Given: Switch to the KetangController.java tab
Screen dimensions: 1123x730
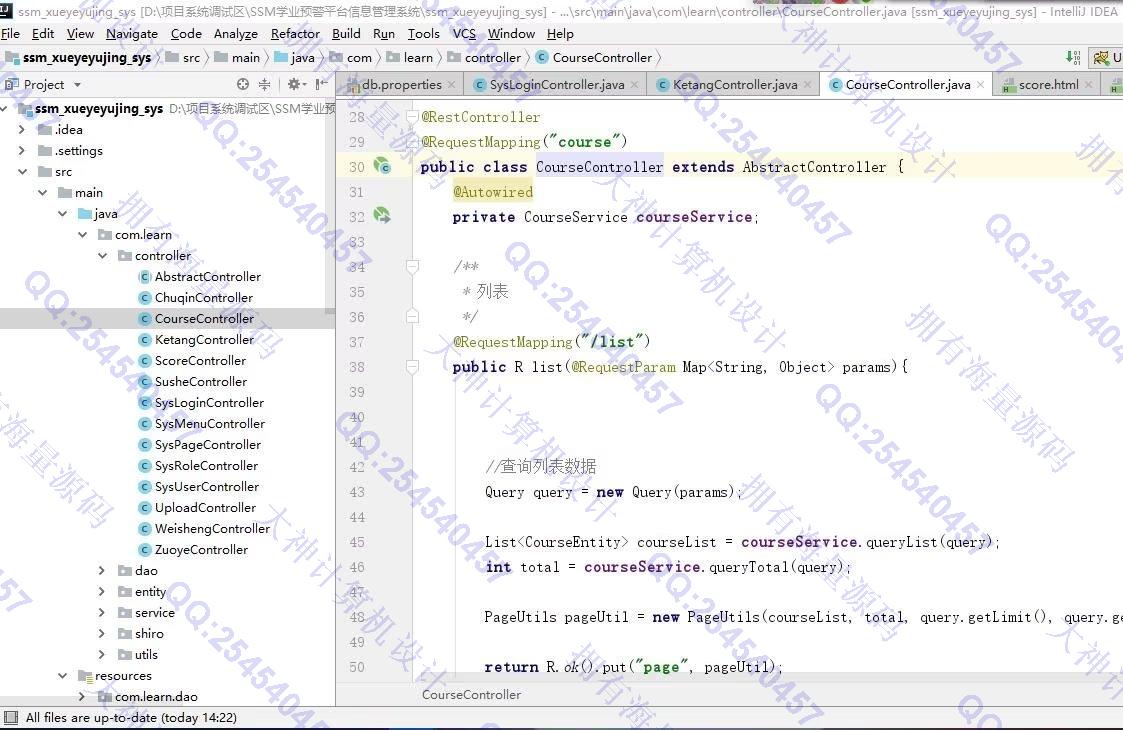Looking at the screenshot, I should 735,85.
